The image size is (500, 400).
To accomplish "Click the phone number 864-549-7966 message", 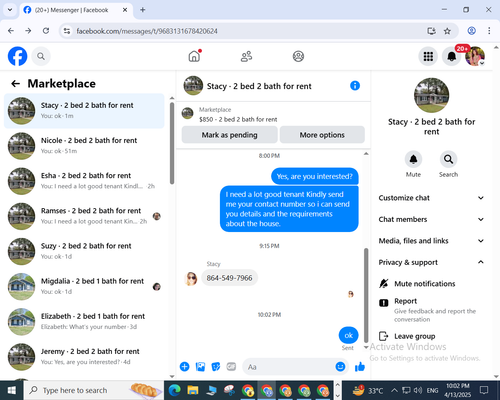I will (229, 278).
